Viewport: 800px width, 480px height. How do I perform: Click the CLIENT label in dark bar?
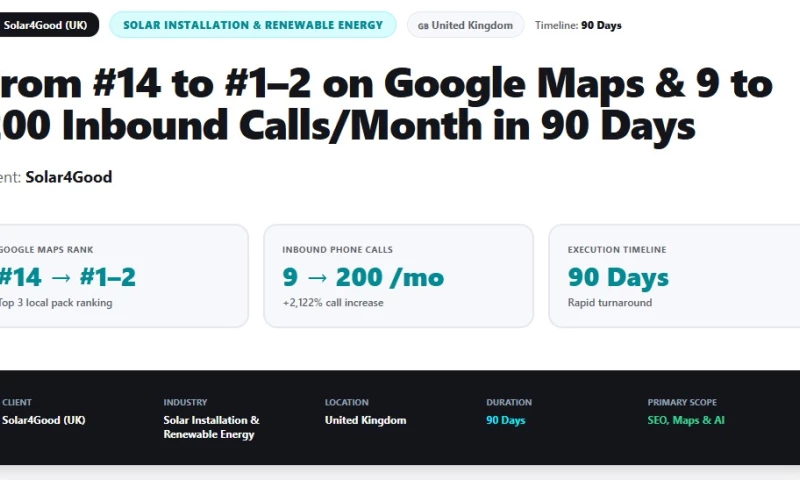coord(17,402)
